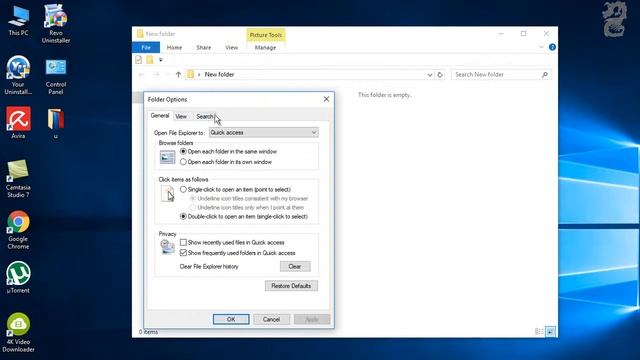
Task: Open the Share ribbon tab
Action: (204, 47)
